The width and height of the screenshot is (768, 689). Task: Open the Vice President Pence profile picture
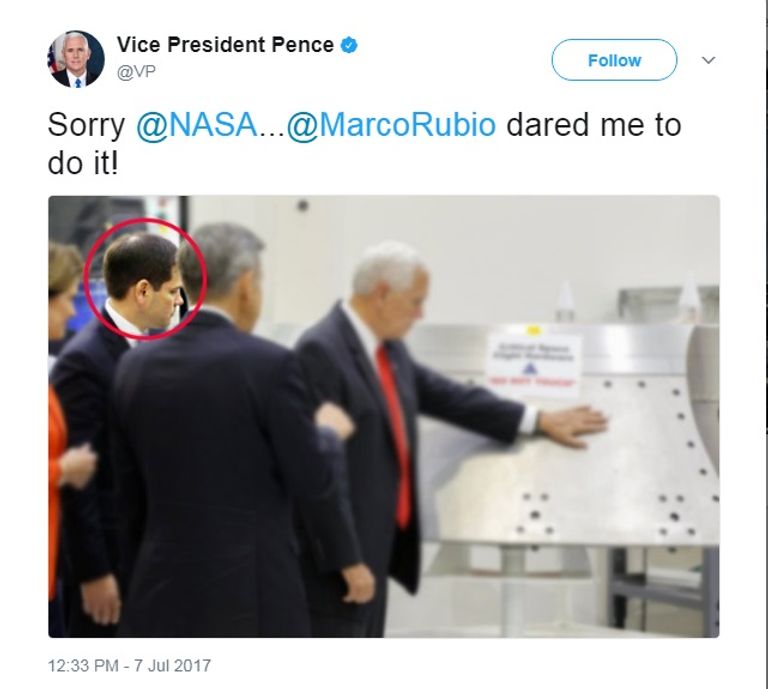76,59
